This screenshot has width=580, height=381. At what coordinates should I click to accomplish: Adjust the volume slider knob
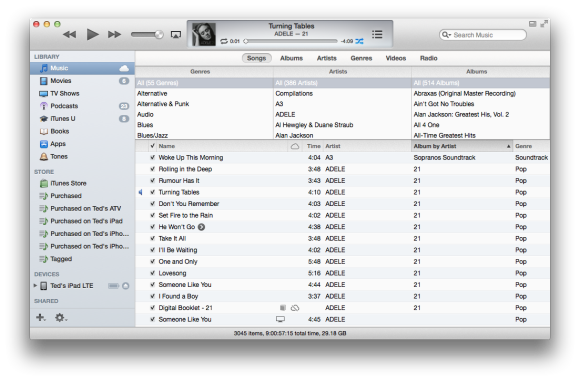coord(159,34)
